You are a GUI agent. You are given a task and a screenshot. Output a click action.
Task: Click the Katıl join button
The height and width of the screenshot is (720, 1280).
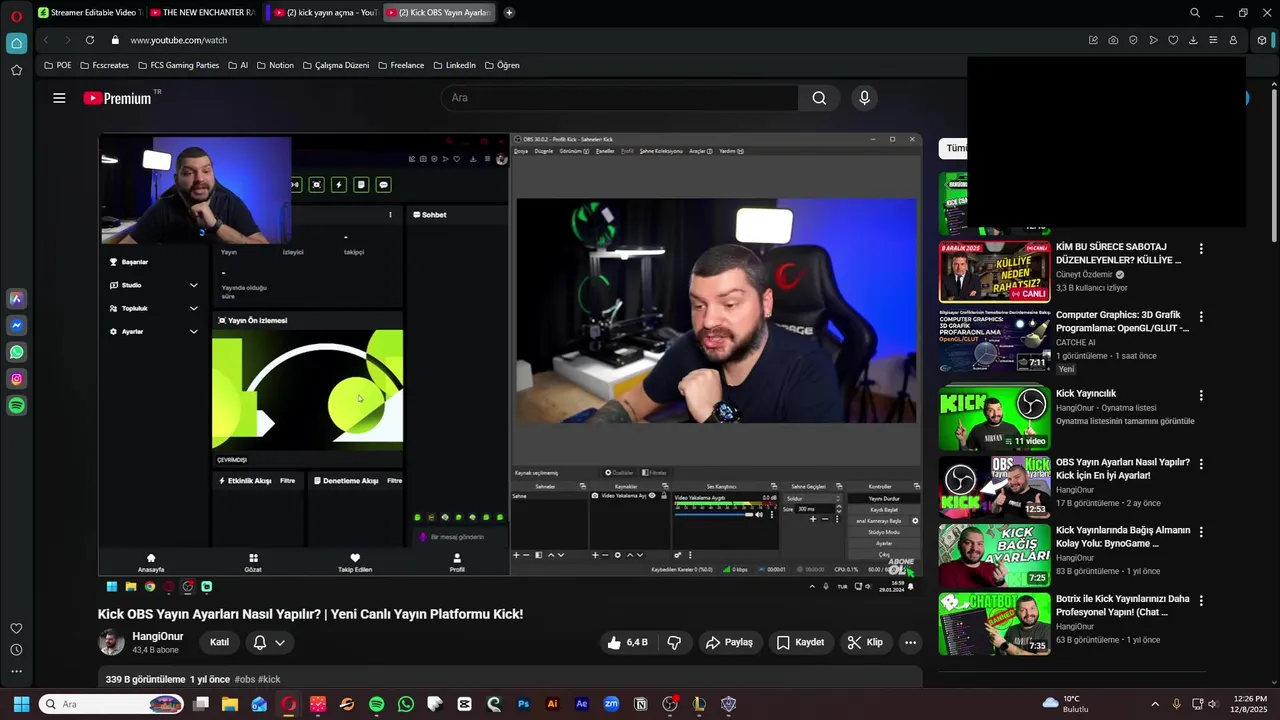220,642
